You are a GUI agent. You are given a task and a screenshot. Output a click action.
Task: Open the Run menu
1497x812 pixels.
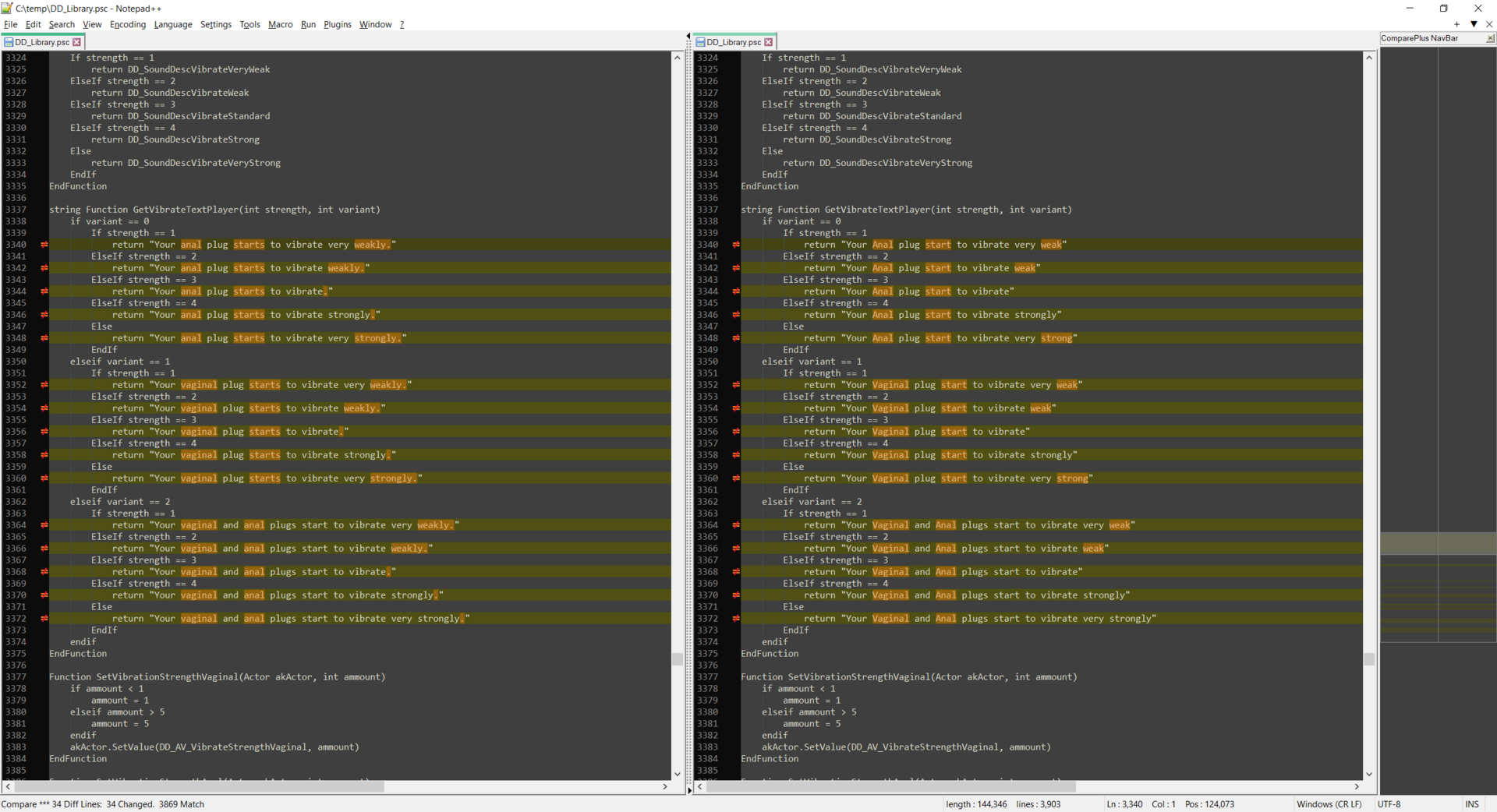[x=309, y=24]
